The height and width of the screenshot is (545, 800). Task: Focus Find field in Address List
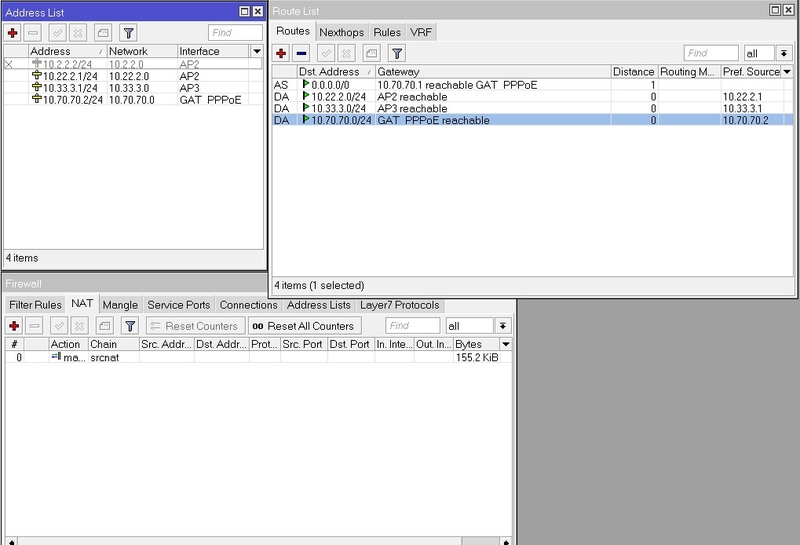[x=235, y=33]
